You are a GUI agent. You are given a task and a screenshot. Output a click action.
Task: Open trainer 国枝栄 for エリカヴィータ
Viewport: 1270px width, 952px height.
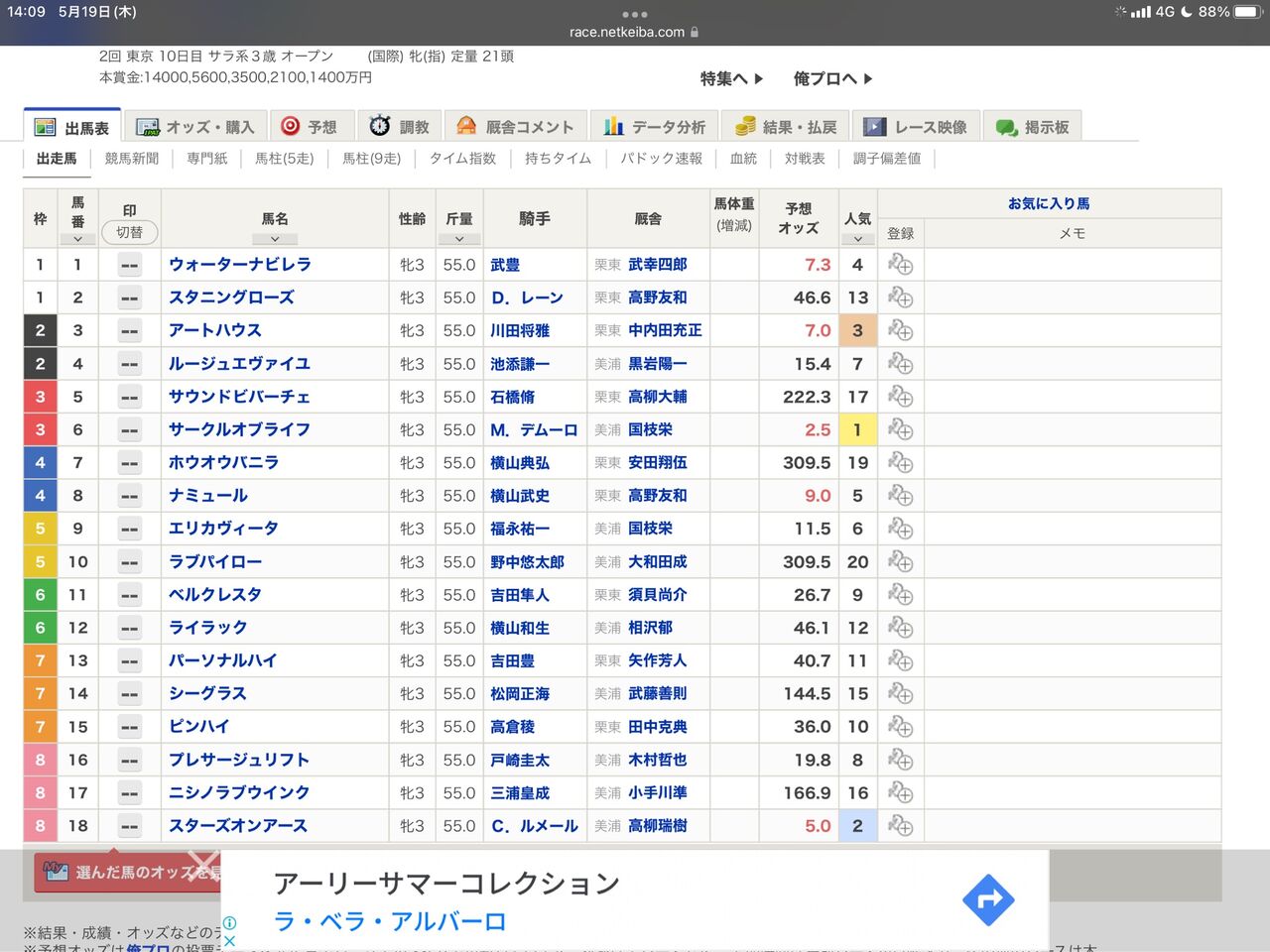coord(650,529)
